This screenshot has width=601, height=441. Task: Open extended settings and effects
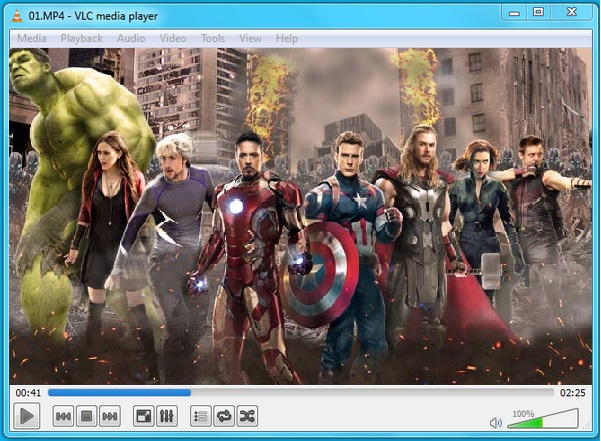click(167, 416)
